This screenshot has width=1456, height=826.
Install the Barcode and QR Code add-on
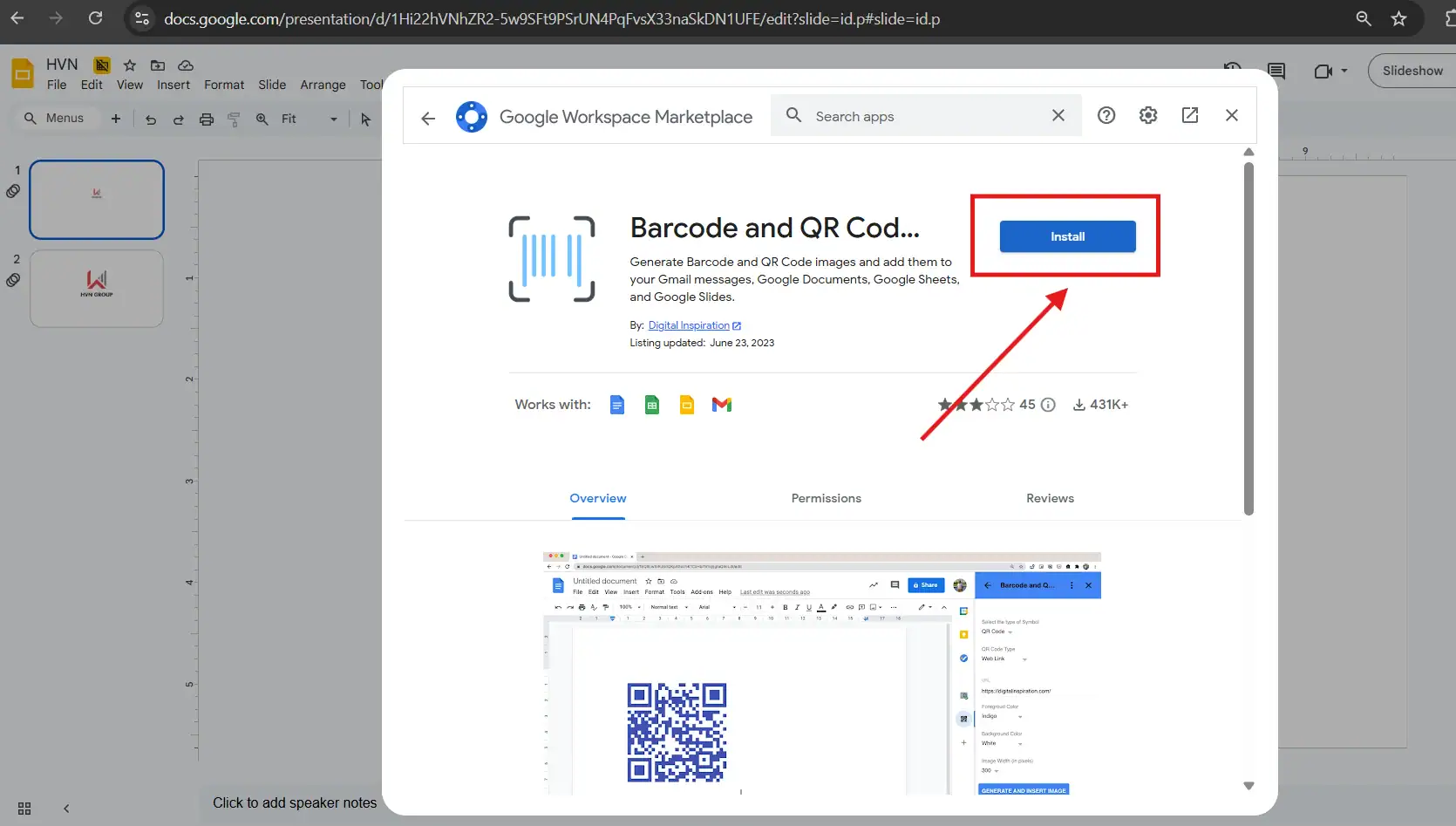(1067, 236)
